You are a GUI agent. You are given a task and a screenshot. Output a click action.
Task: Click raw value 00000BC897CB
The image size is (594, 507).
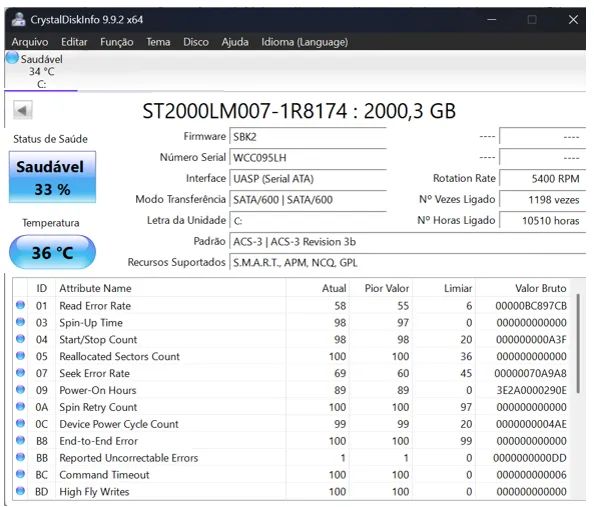pos(531,306)
